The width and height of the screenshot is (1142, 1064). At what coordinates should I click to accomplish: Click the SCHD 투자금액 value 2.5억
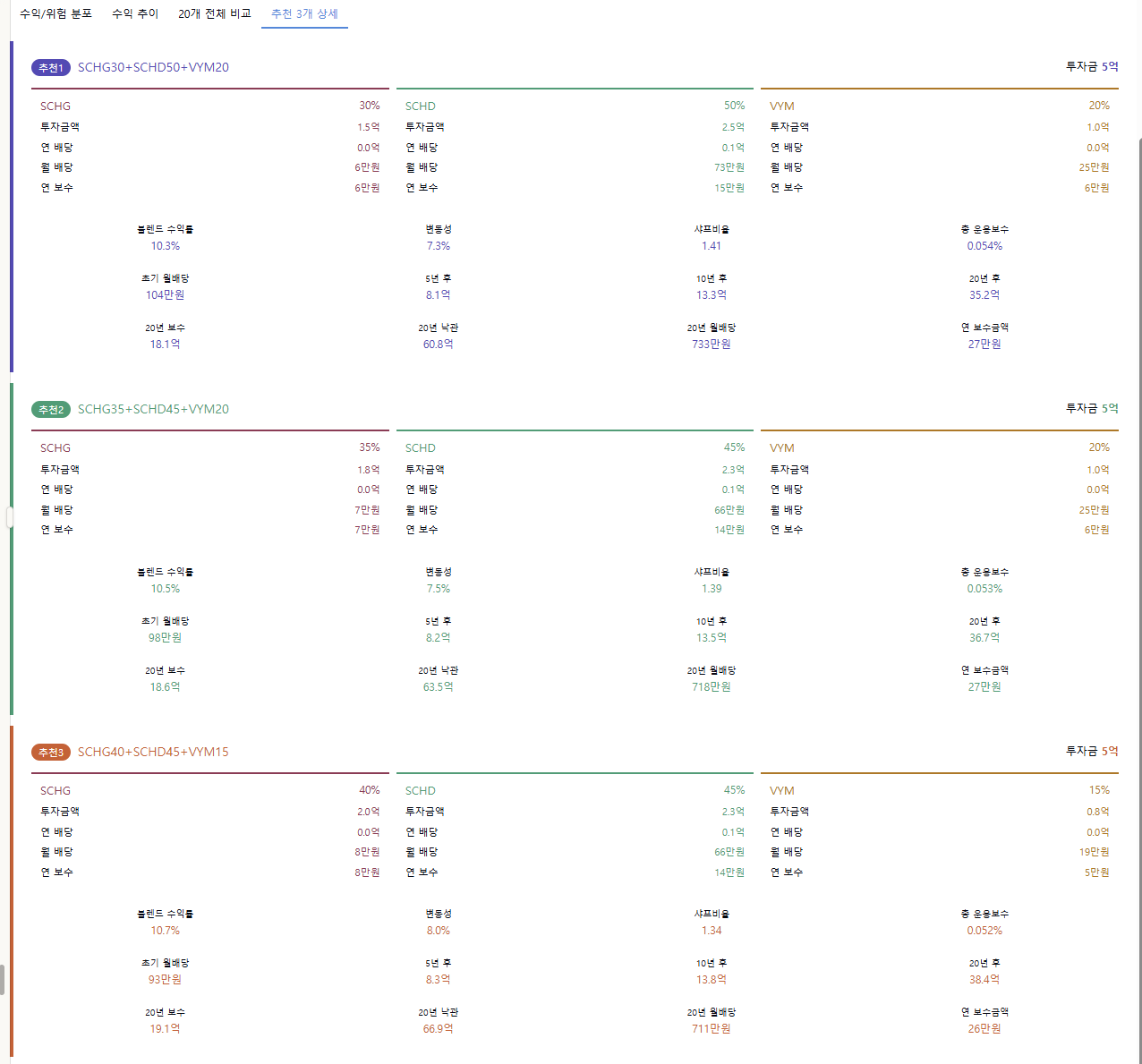pos(733,127)
